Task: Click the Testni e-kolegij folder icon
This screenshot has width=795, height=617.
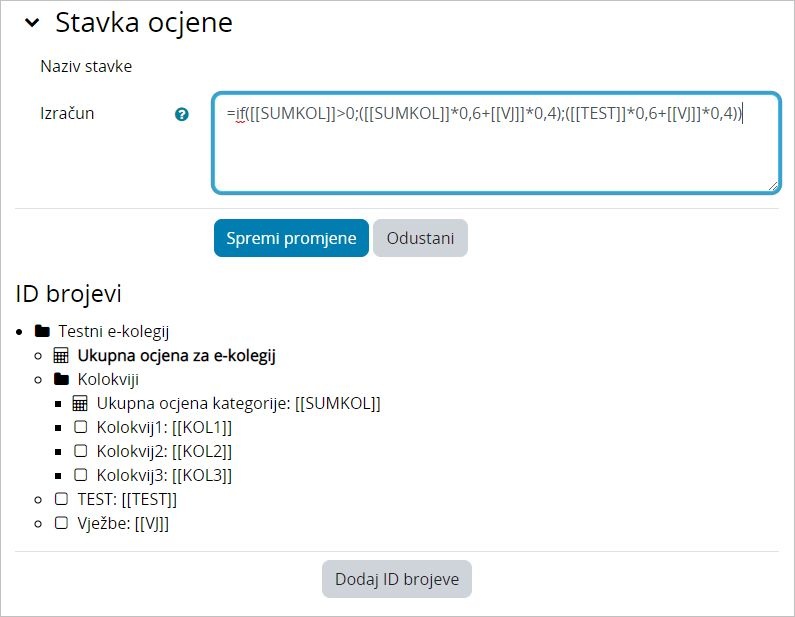Action: click(42, 331)
